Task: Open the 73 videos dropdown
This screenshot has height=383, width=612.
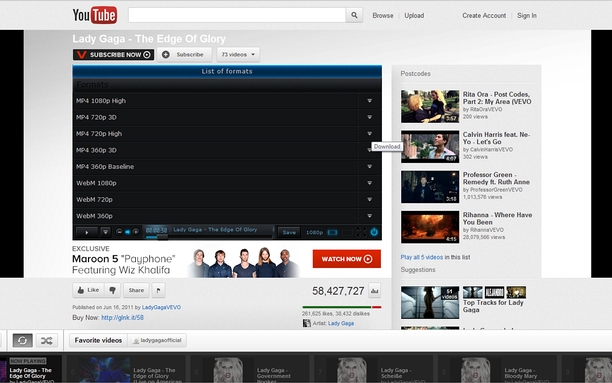Action: (x=238, y=55)
